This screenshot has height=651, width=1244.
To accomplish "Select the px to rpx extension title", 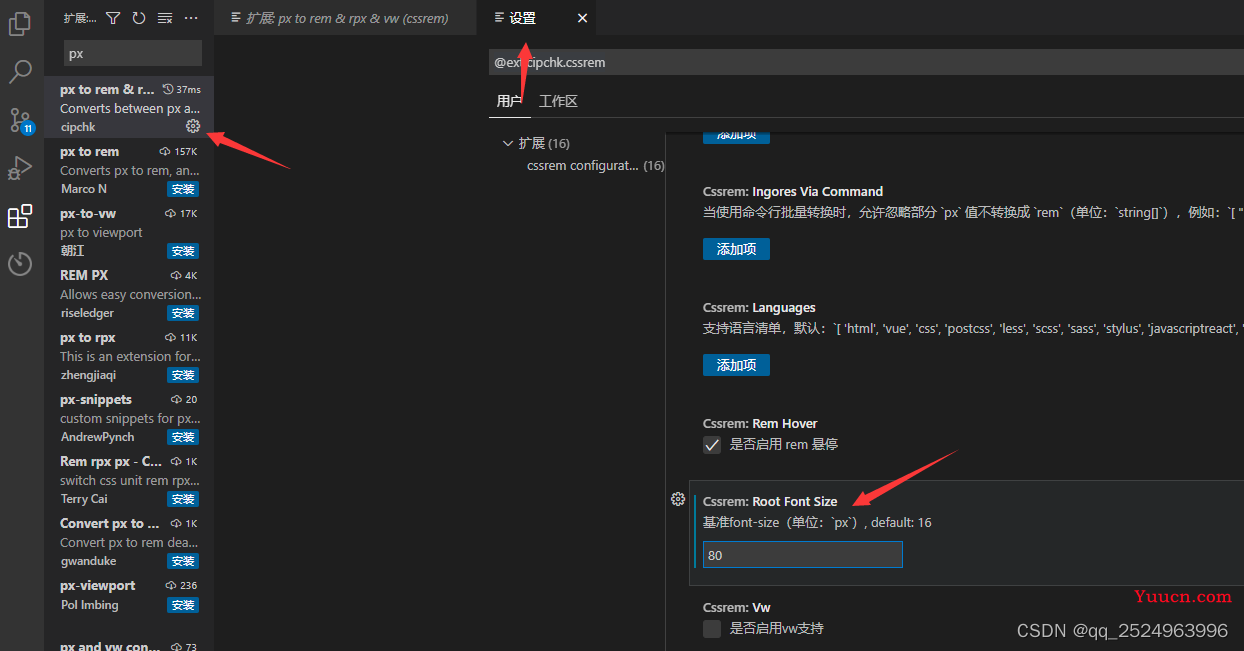I will (x=88, y=338).
